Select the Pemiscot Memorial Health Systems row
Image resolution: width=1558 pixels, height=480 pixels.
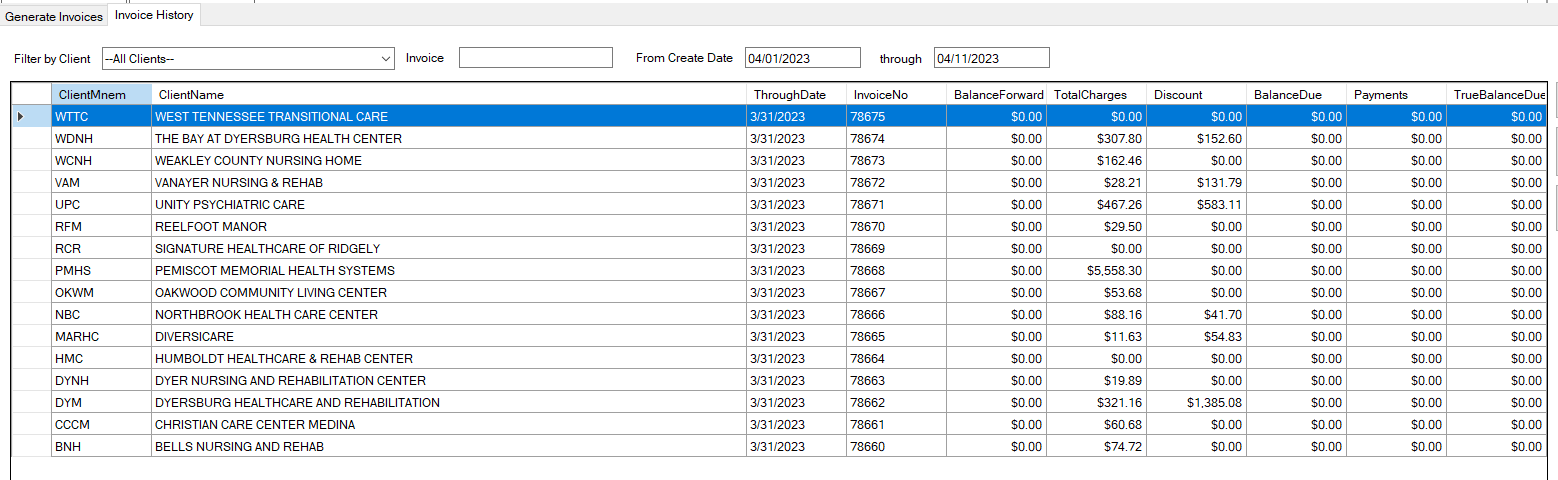pyautogui.click(x=449, y=271)
